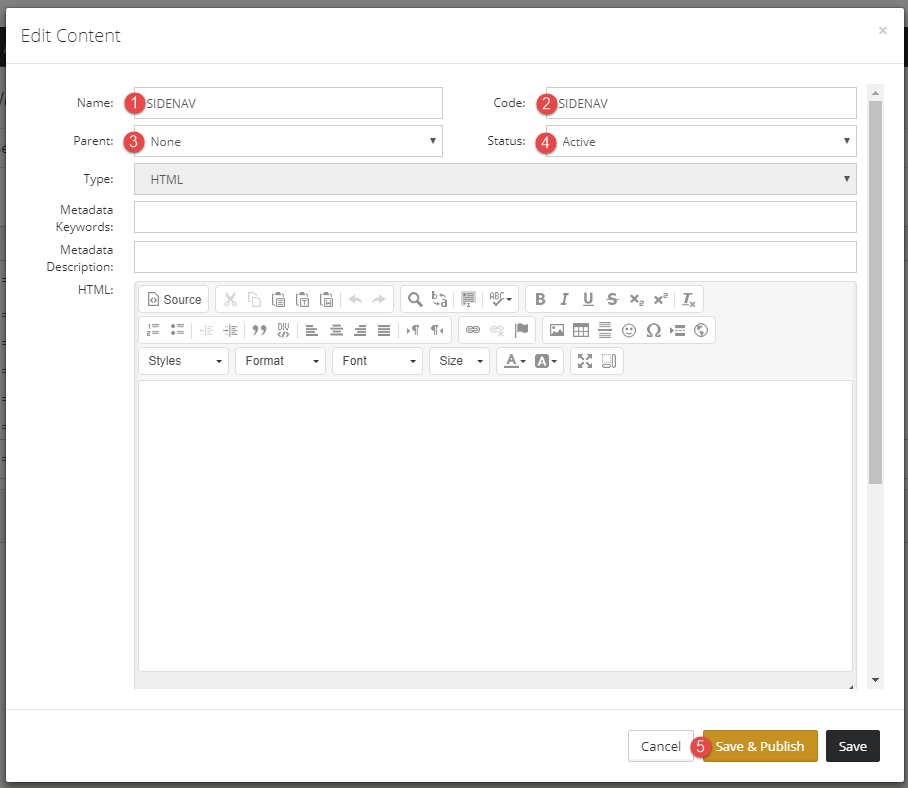
Task: Insert a horizontal line
Action: [605, 330]
